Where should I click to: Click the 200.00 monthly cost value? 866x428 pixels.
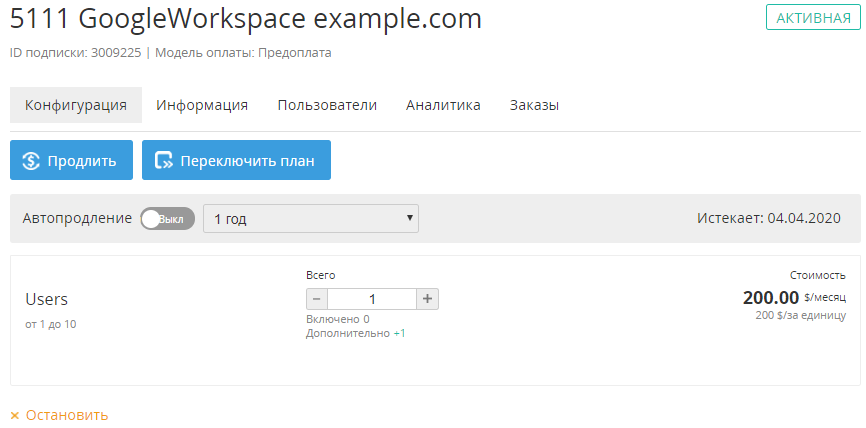click(770, 297)
